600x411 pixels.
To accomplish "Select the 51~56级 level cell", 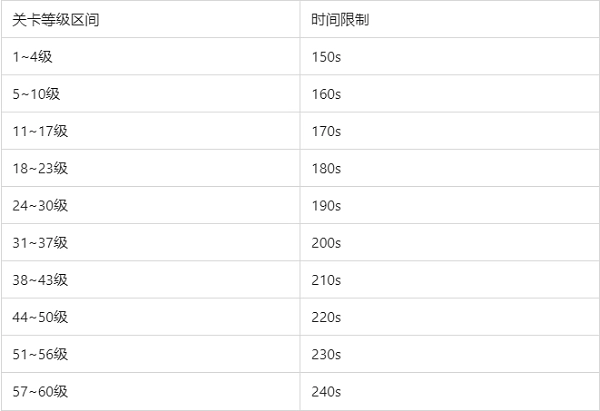I will click(40, 354).
